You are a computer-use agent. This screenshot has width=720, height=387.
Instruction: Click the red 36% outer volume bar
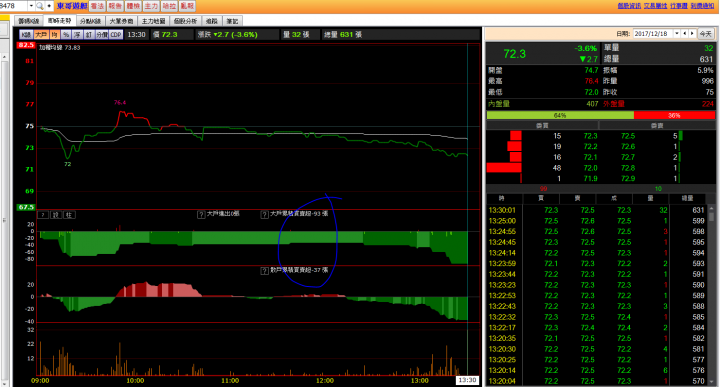674,115
